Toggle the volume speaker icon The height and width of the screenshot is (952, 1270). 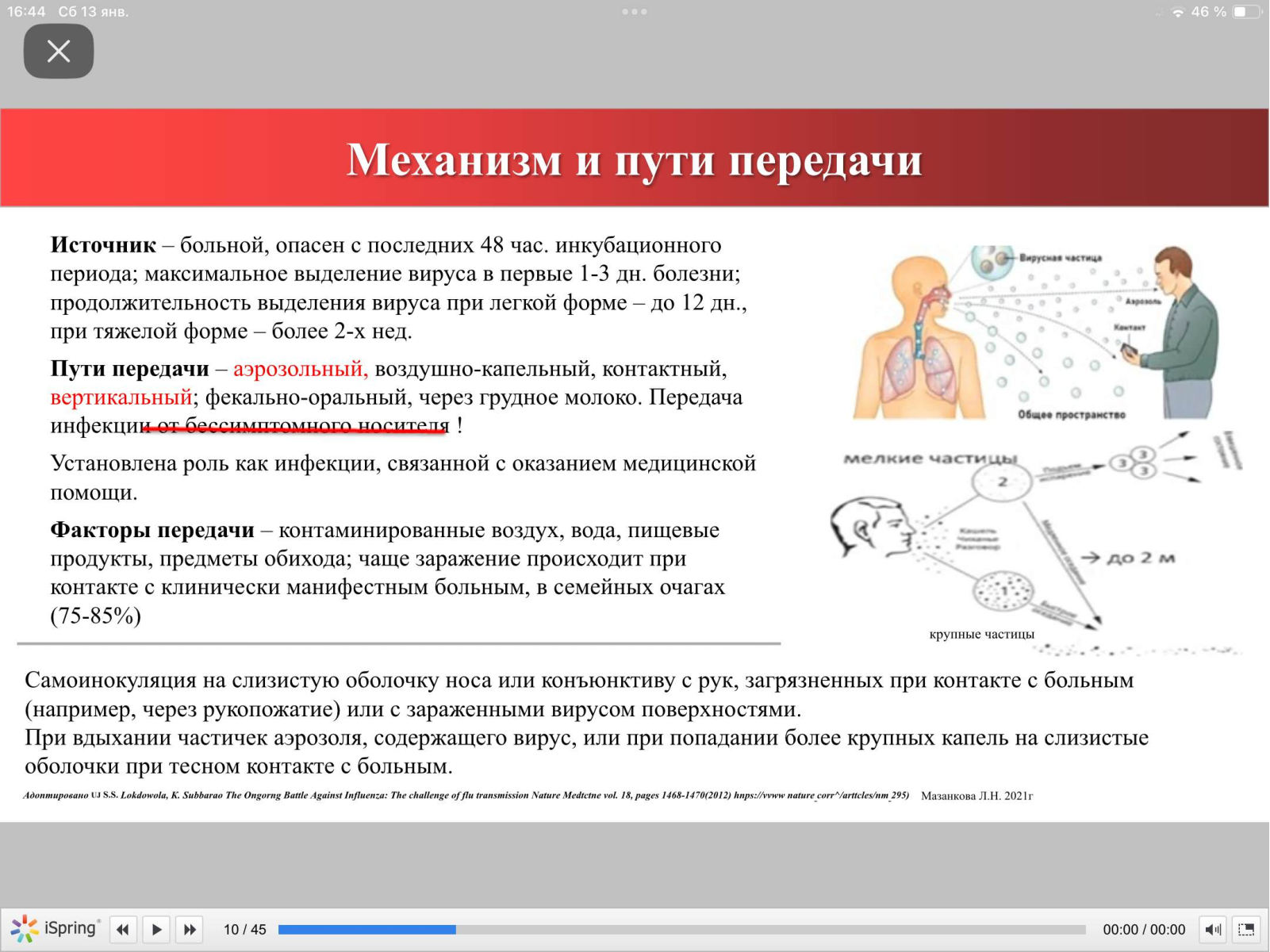click(1213, 929)
